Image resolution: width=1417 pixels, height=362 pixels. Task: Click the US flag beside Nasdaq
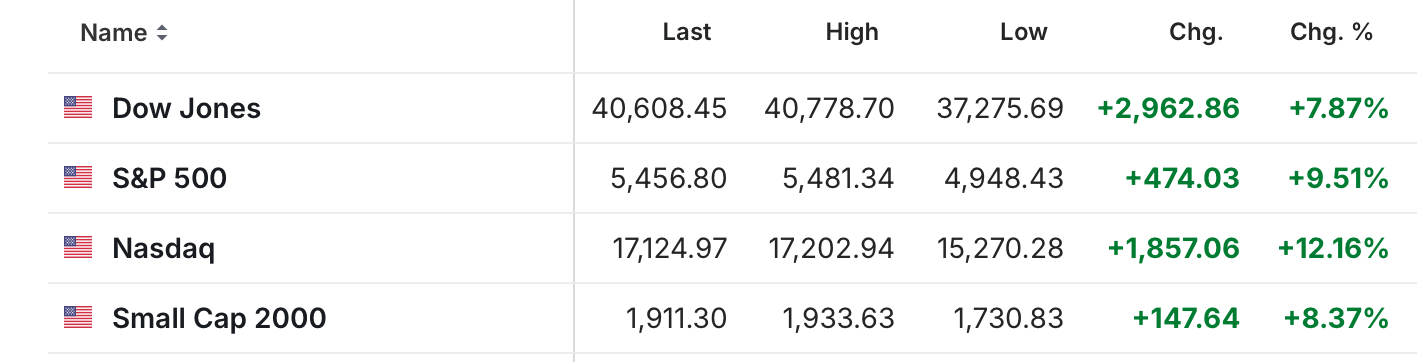78,248
